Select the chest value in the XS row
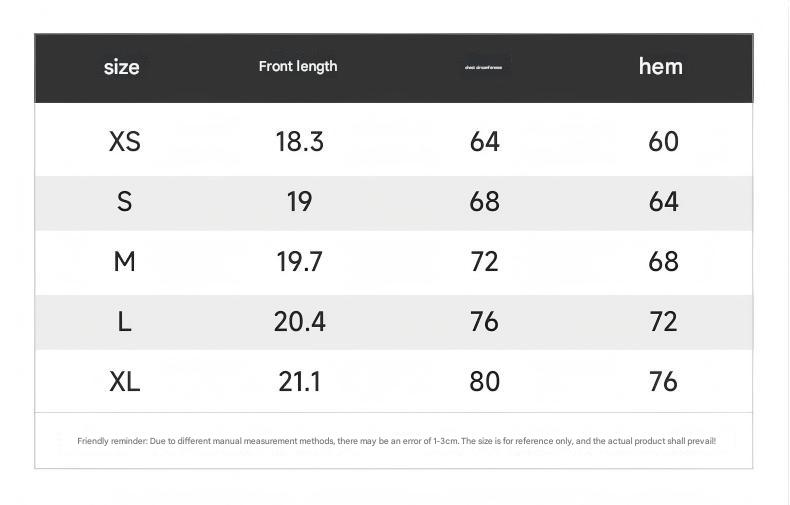 (x=484, y=141)
